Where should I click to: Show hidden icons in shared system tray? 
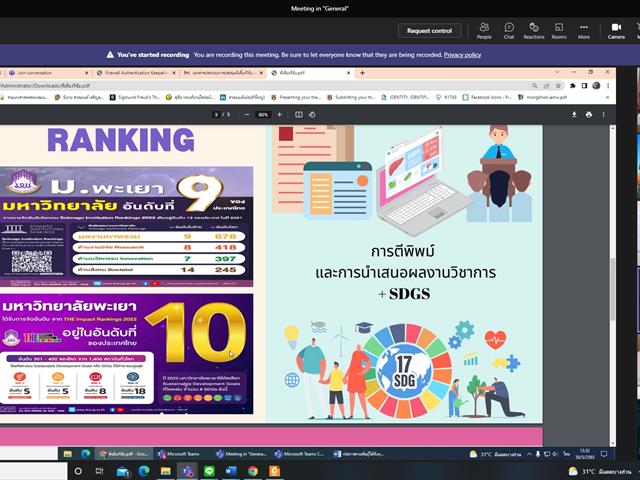tap(529, 454)
